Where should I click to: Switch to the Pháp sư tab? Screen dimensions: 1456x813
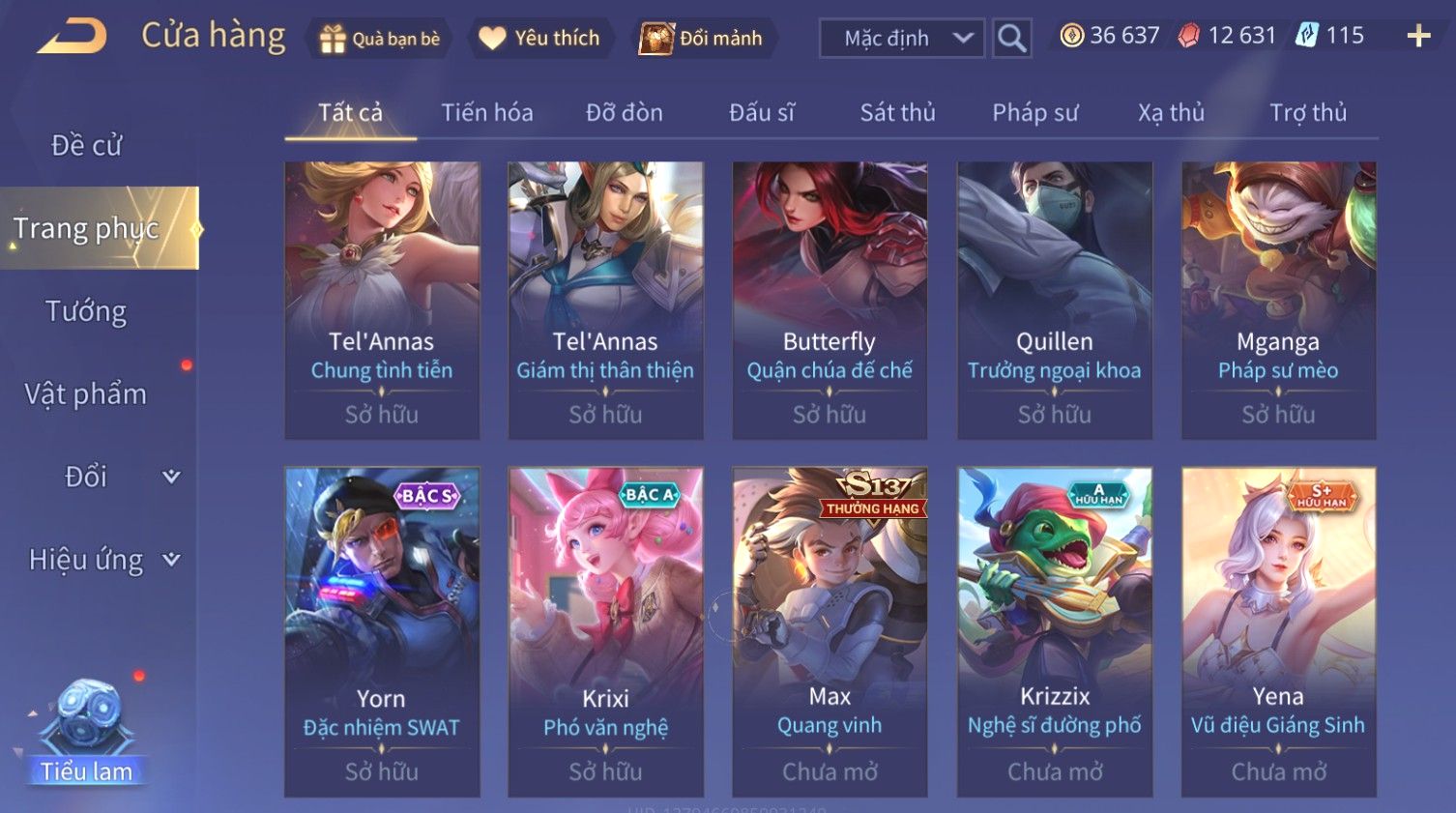point(1034,113)
